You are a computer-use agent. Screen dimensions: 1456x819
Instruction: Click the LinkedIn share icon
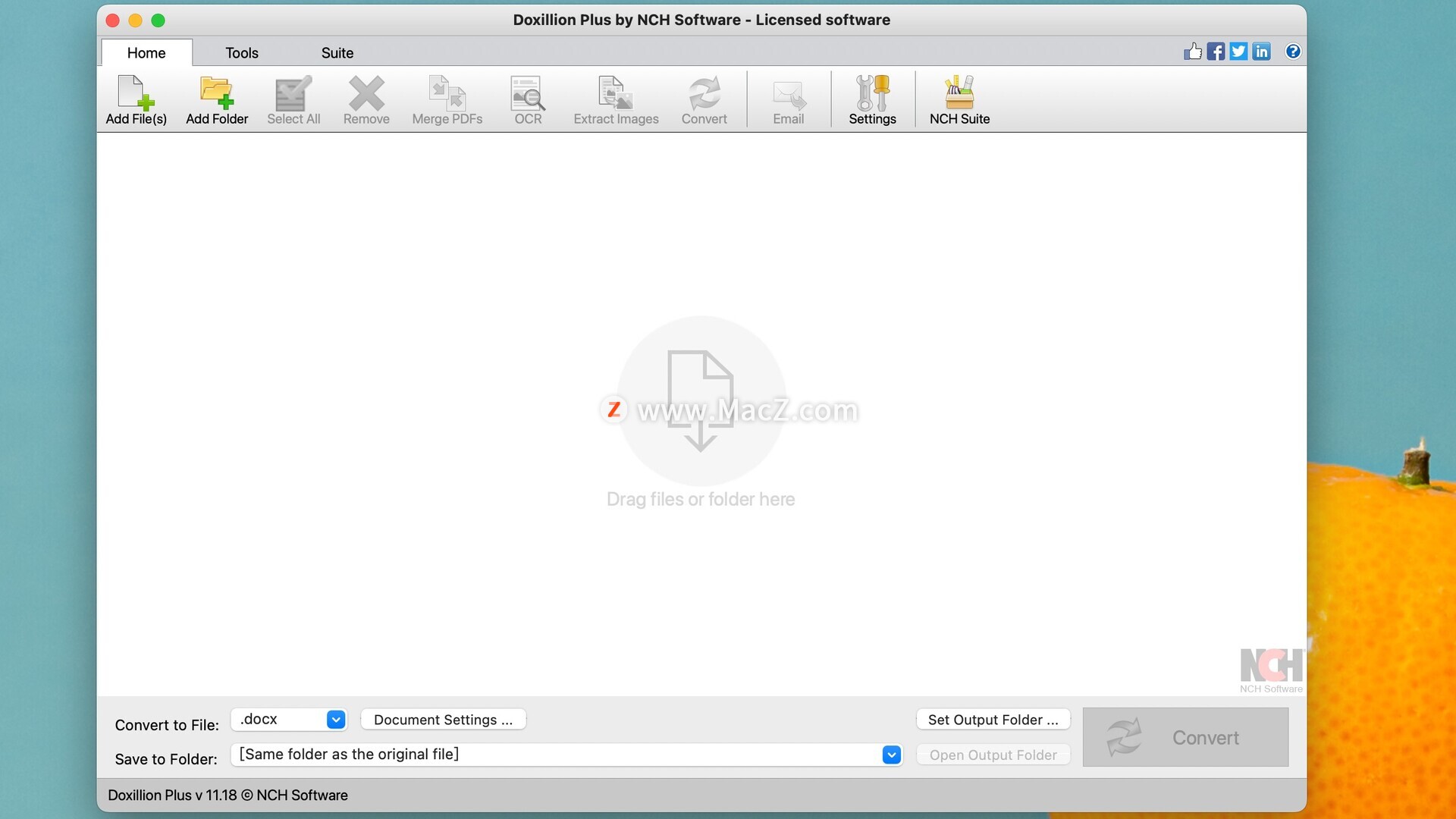[1261, 52]
